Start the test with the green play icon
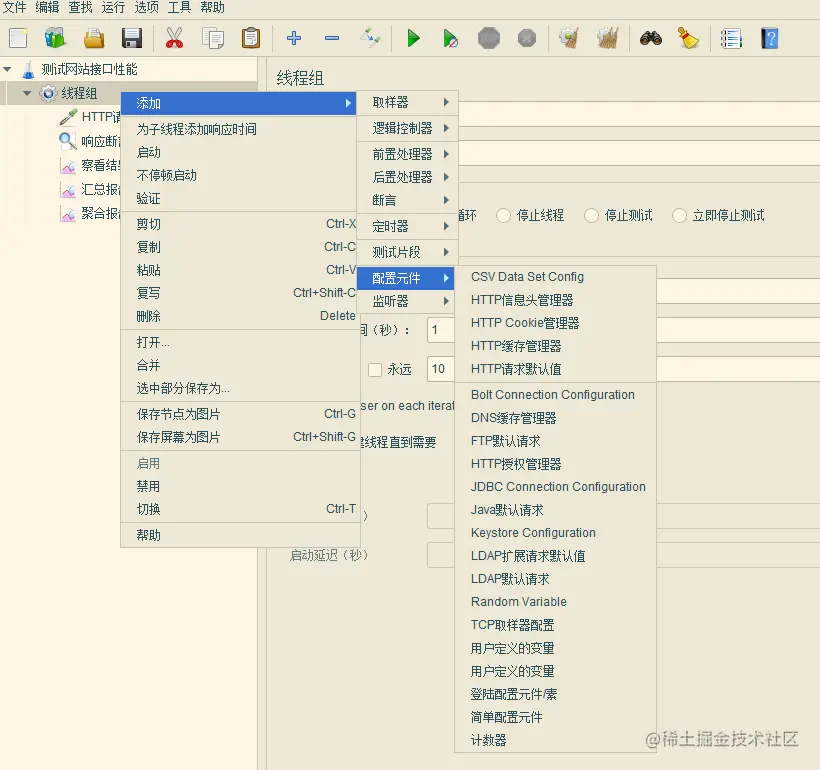This screenshot has width=820, height=770. 413,38
